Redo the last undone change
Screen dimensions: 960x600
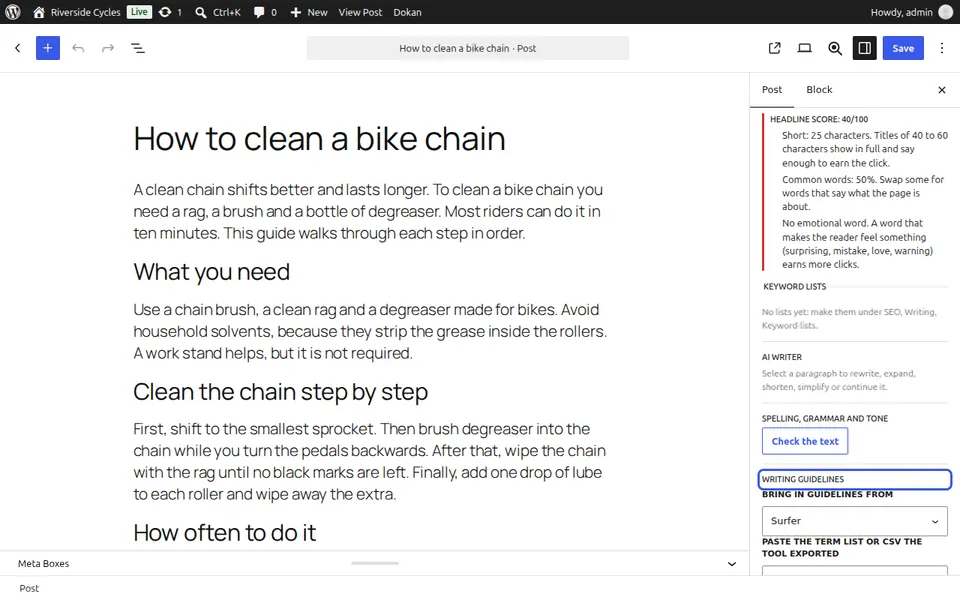pos(108,48)
